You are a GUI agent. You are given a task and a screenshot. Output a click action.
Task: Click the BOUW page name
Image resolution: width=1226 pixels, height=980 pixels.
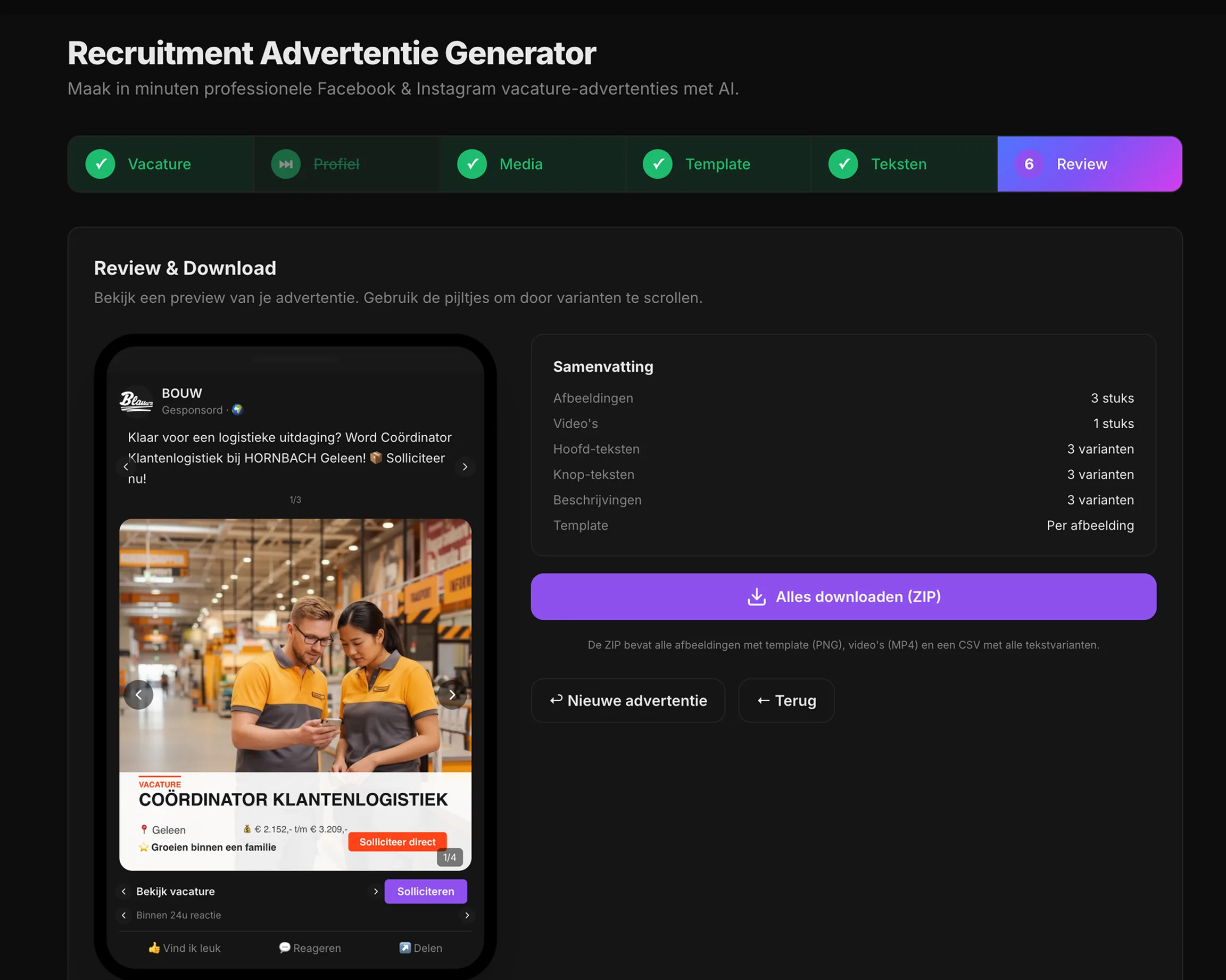(x=182, y=393)
